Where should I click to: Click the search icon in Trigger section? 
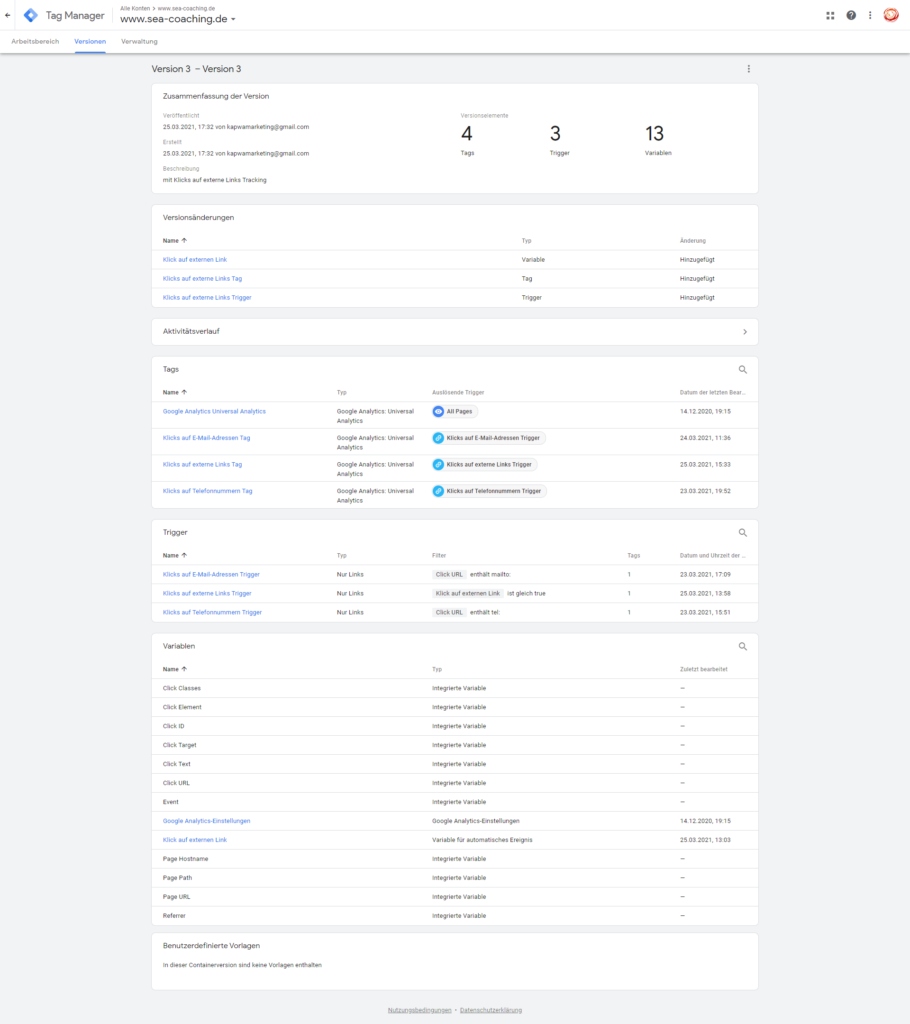click(742, 533)
